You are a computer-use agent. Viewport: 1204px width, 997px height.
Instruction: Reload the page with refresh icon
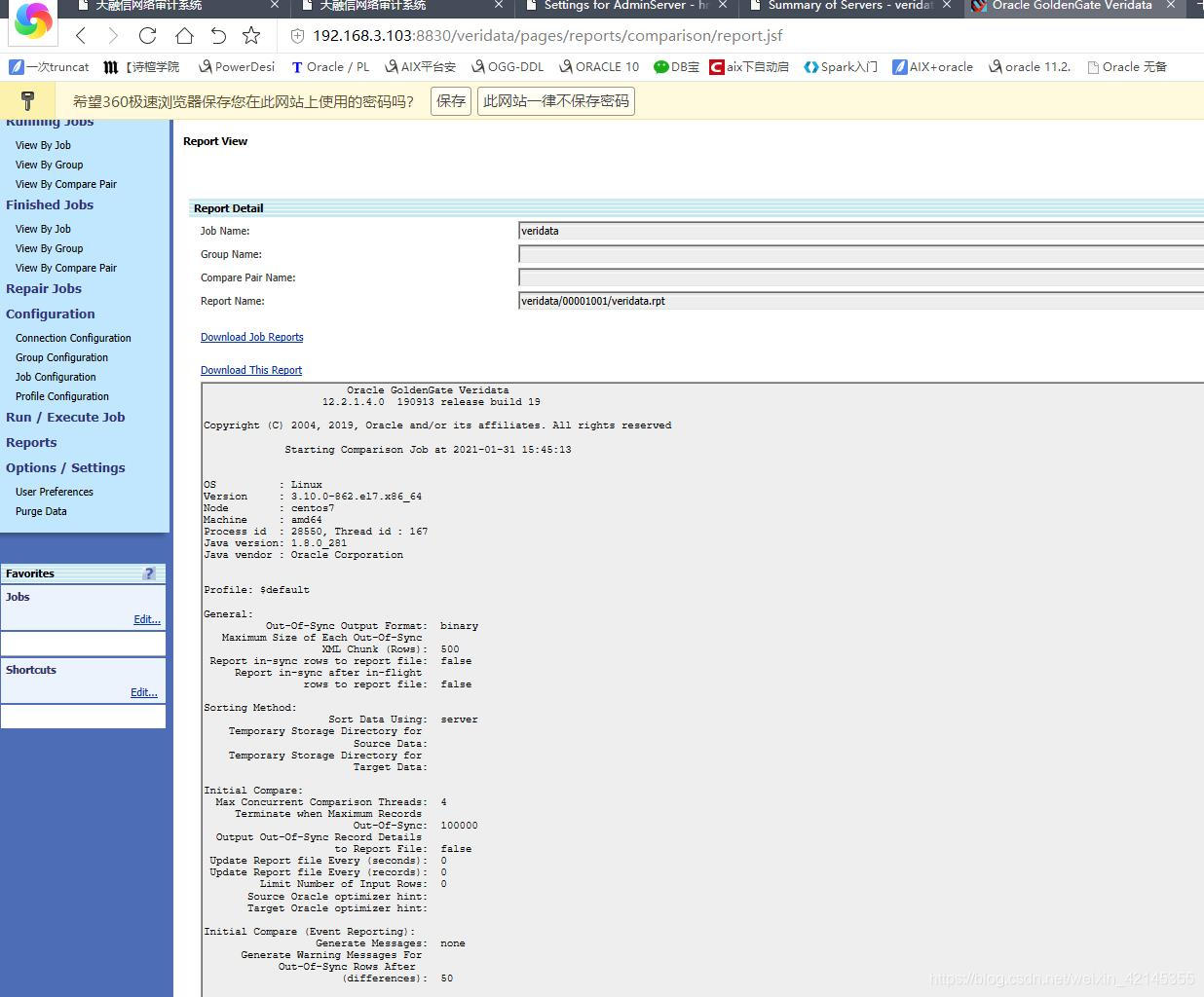point(148,36)
